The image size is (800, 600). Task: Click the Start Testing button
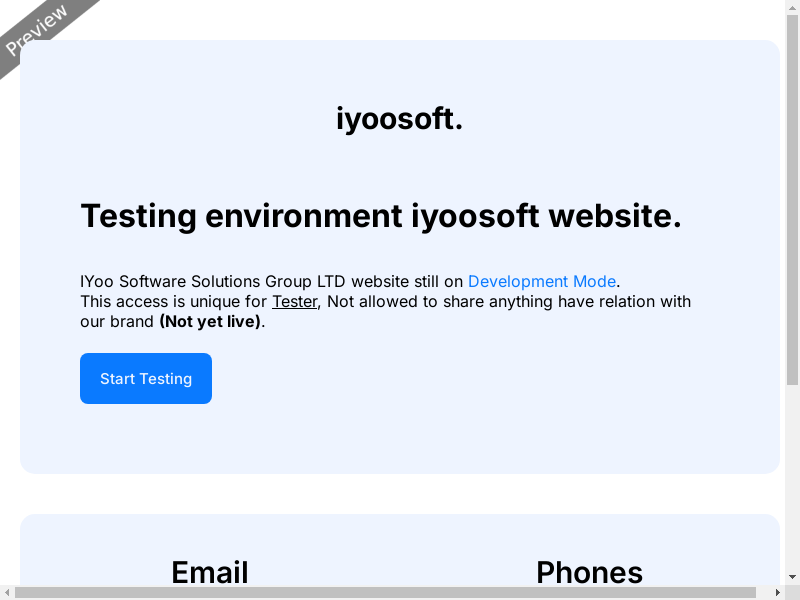click(x=146, y=379)
